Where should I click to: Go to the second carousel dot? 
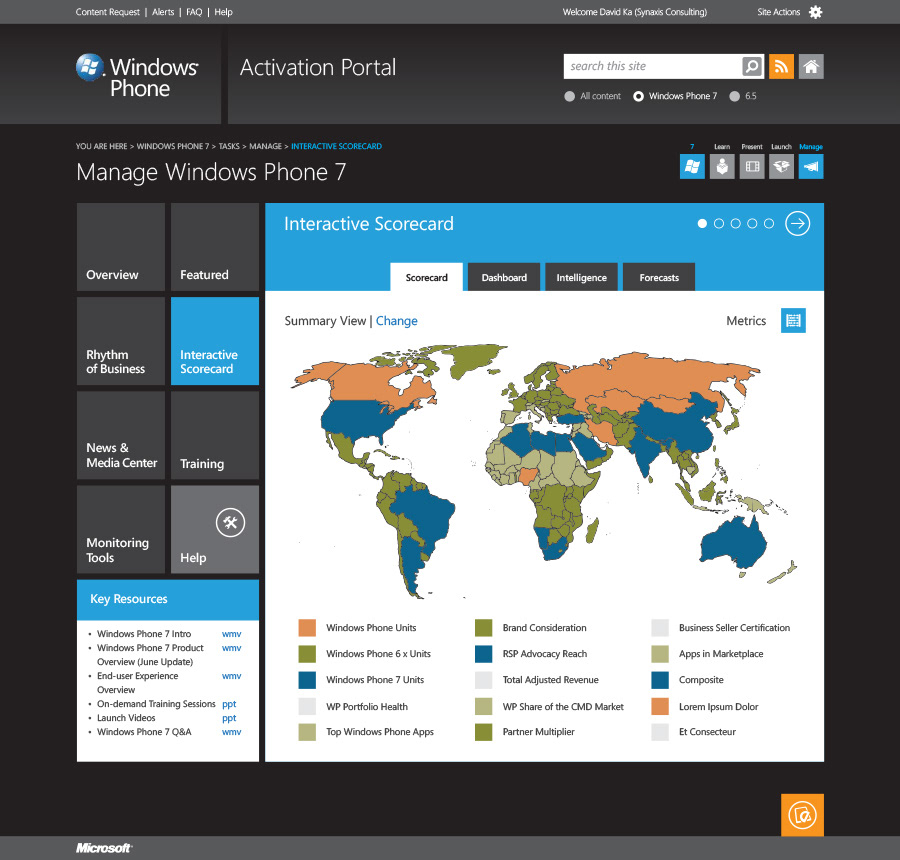point(719,223)
